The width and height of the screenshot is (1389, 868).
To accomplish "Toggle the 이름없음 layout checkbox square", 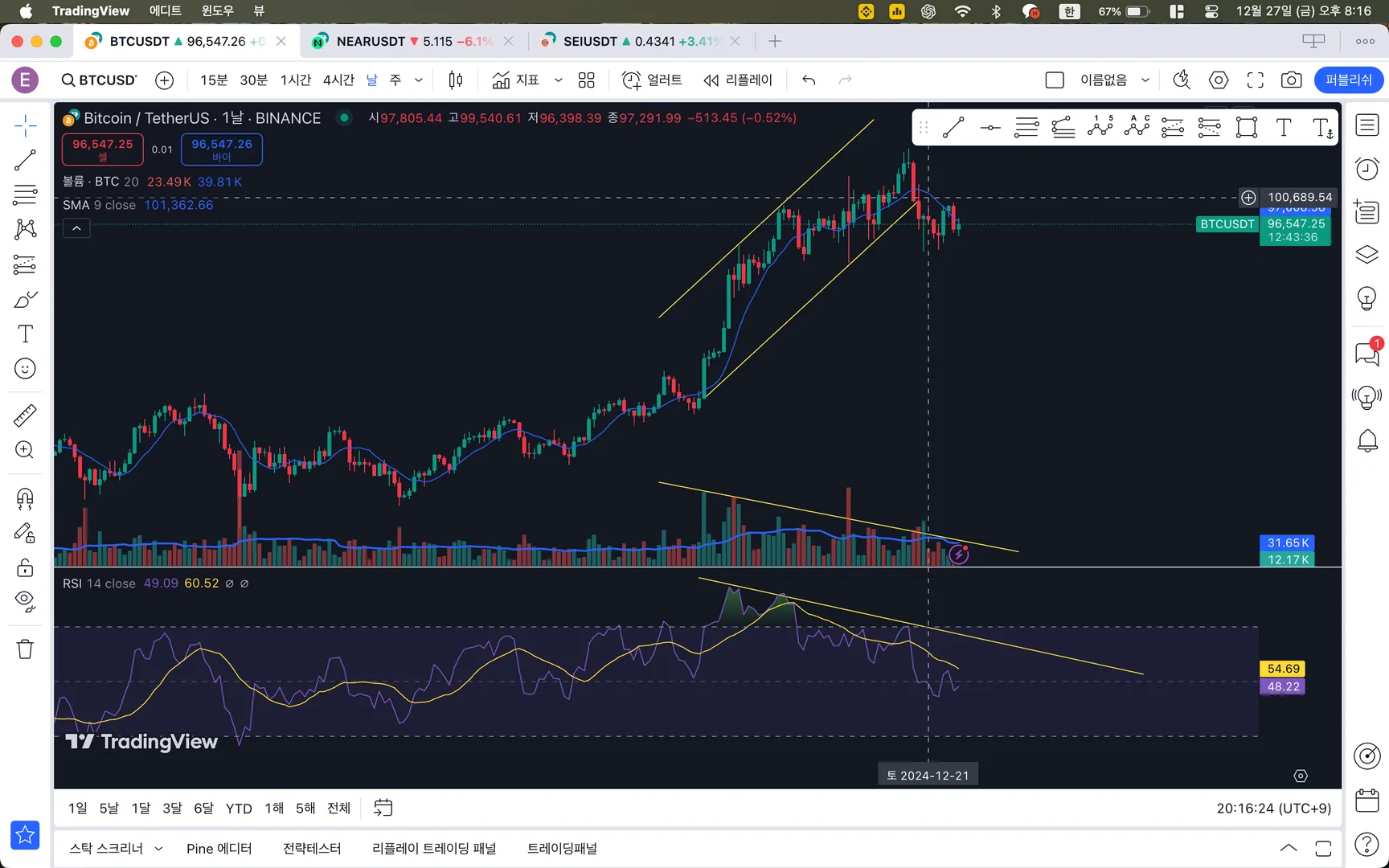I will click(x=1055, y=80).
